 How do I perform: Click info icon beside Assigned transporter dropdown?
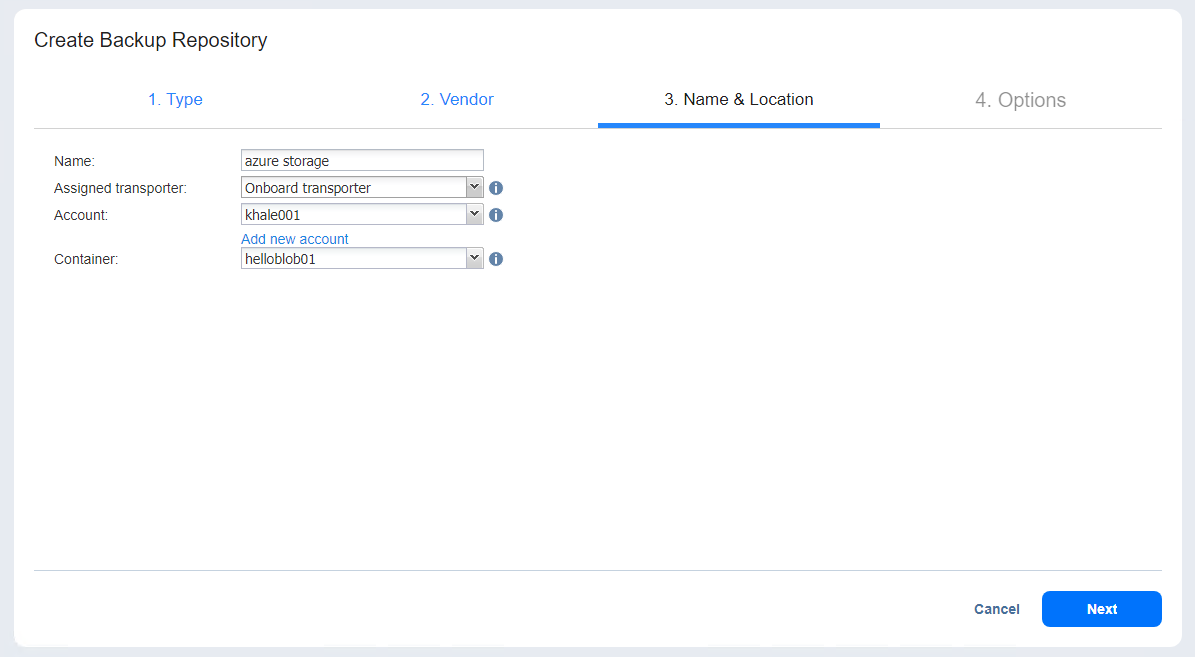pos(496,188)
